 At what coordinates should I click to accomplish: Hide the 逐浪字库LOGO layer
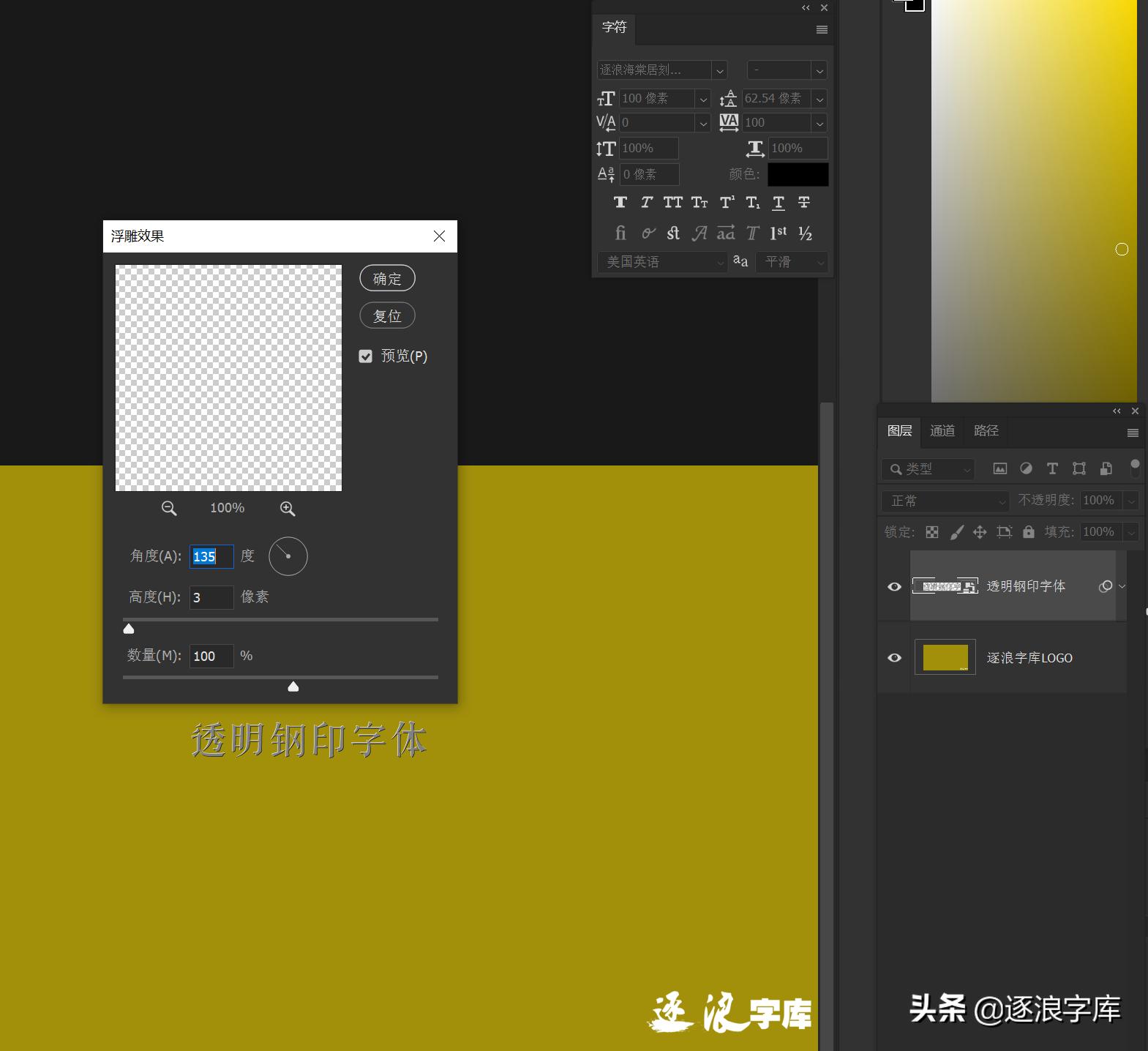pos(894,658)
